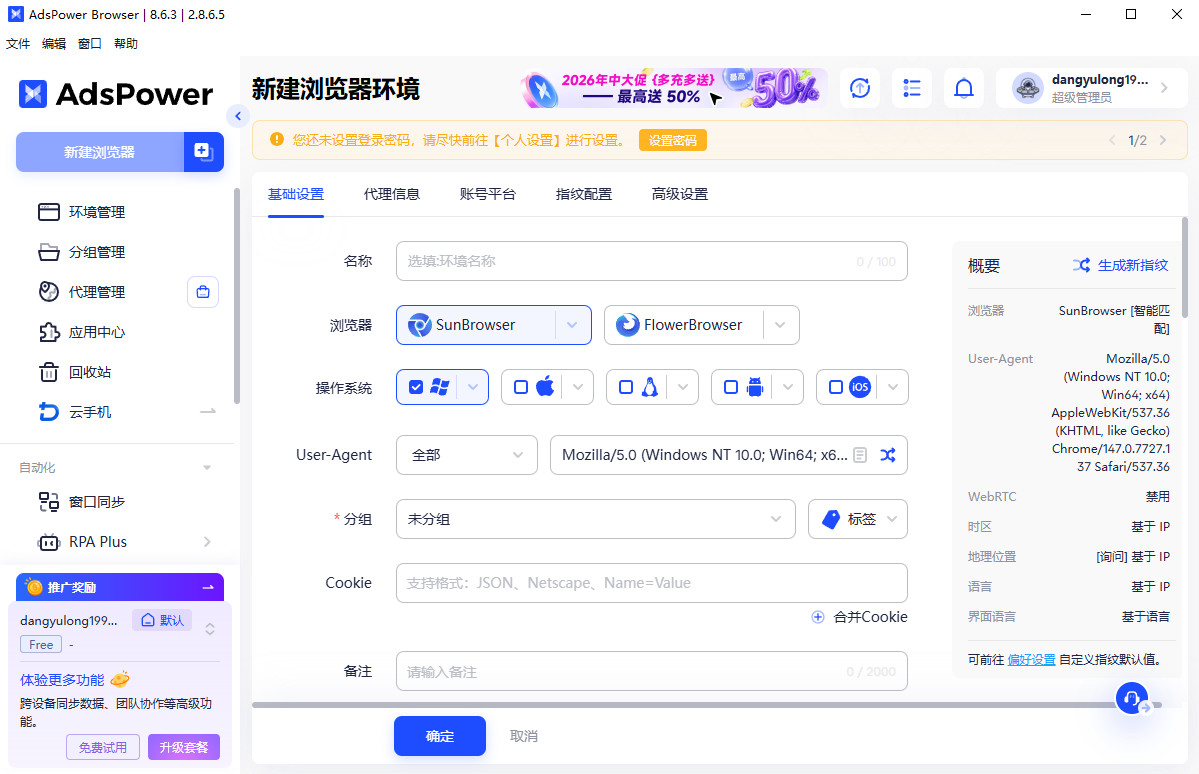Open the task list icon in header
Screen dimensions: 1199x774
point(911,88)
